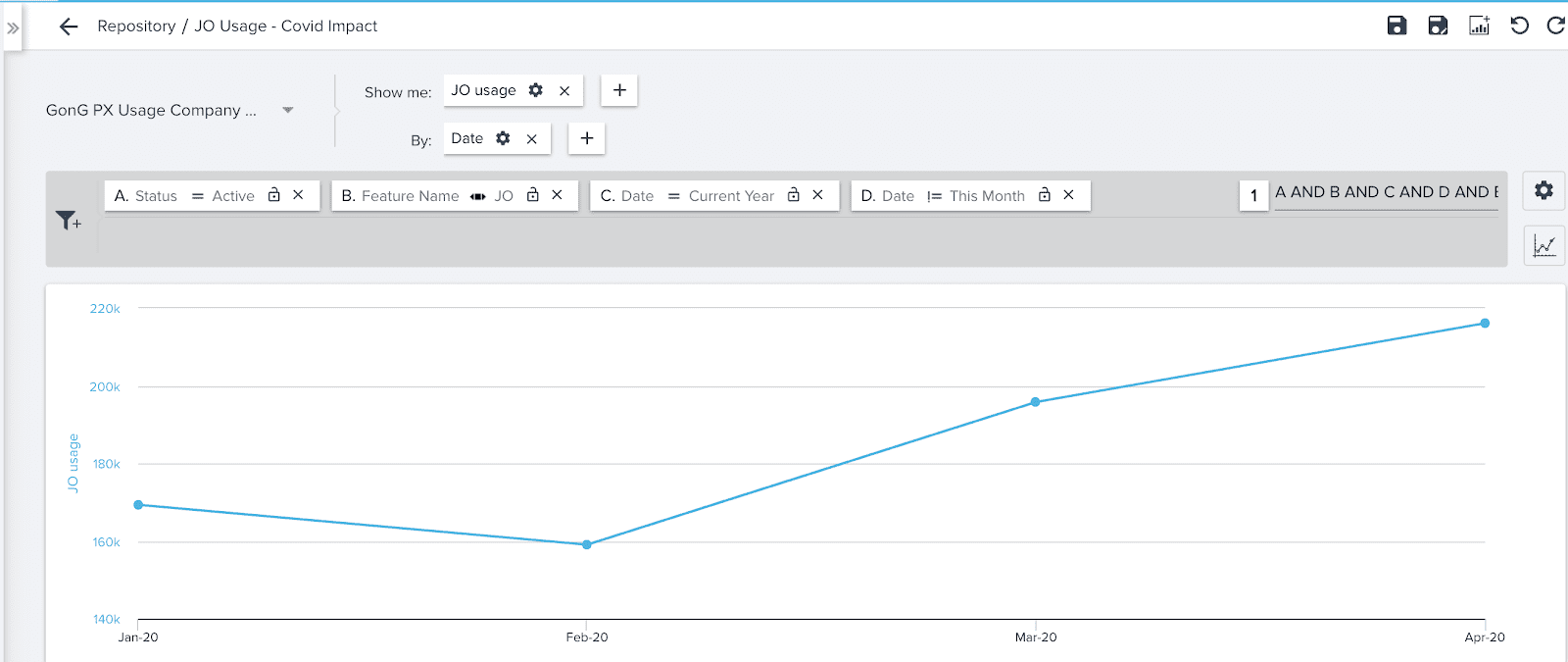Toggle lock on Feature Name filter
The width and height of the screenshot is (1568, 662).
coord(533,195)
